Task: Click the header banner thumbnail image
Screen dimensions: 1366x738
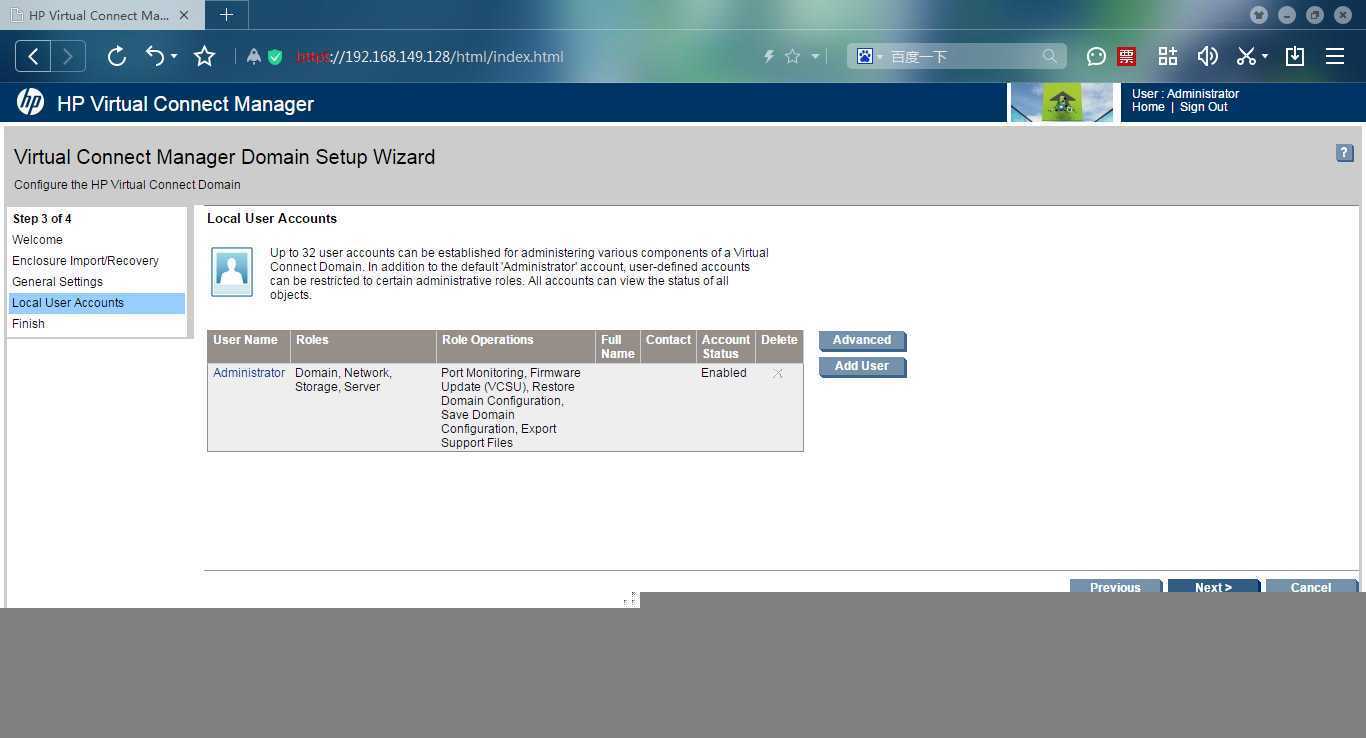Action: pos(1063,102)
